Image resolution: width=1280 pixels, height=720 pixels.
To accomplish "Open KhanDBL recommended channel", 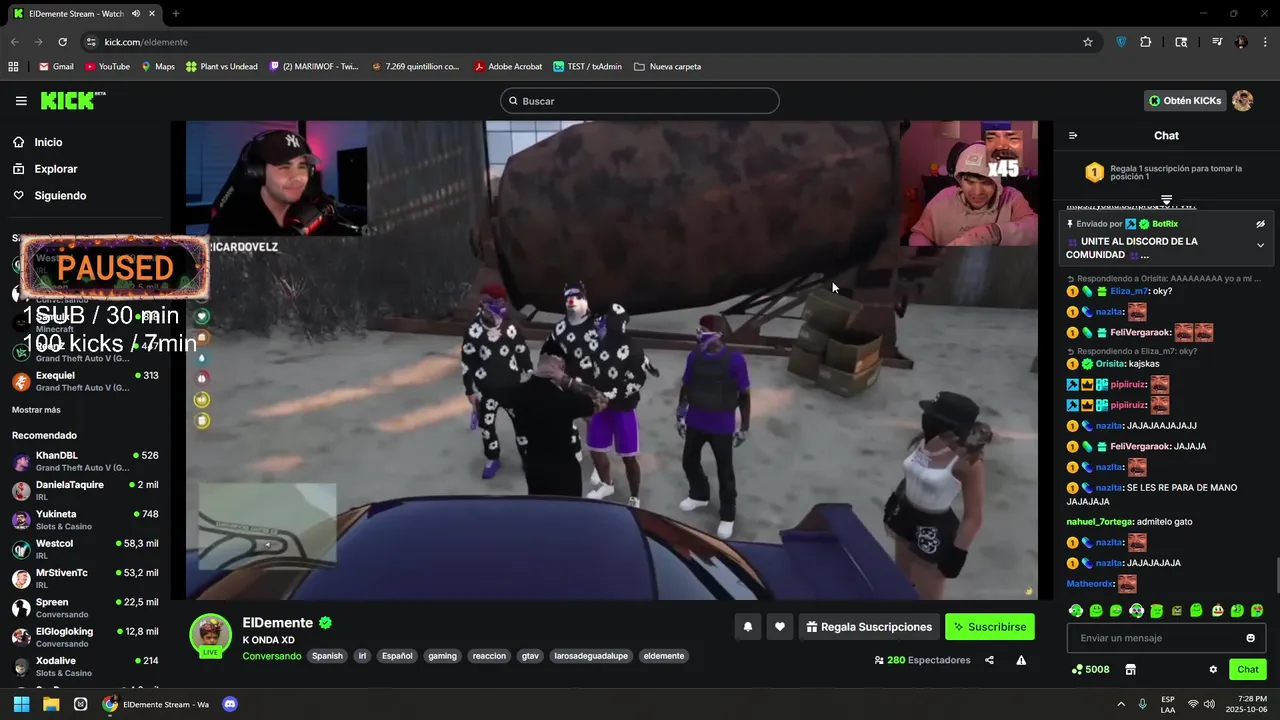I will point(85,461).
